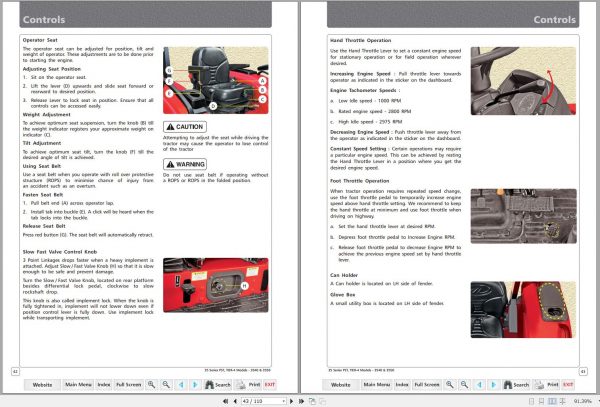Go to next page in viewer bar

click(292, 401)
